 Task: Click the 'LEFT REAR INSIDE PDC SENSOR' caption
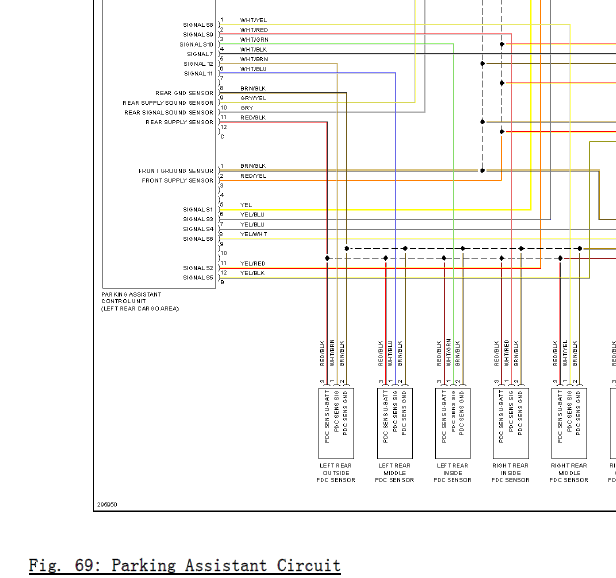click(x=453, y=473)
